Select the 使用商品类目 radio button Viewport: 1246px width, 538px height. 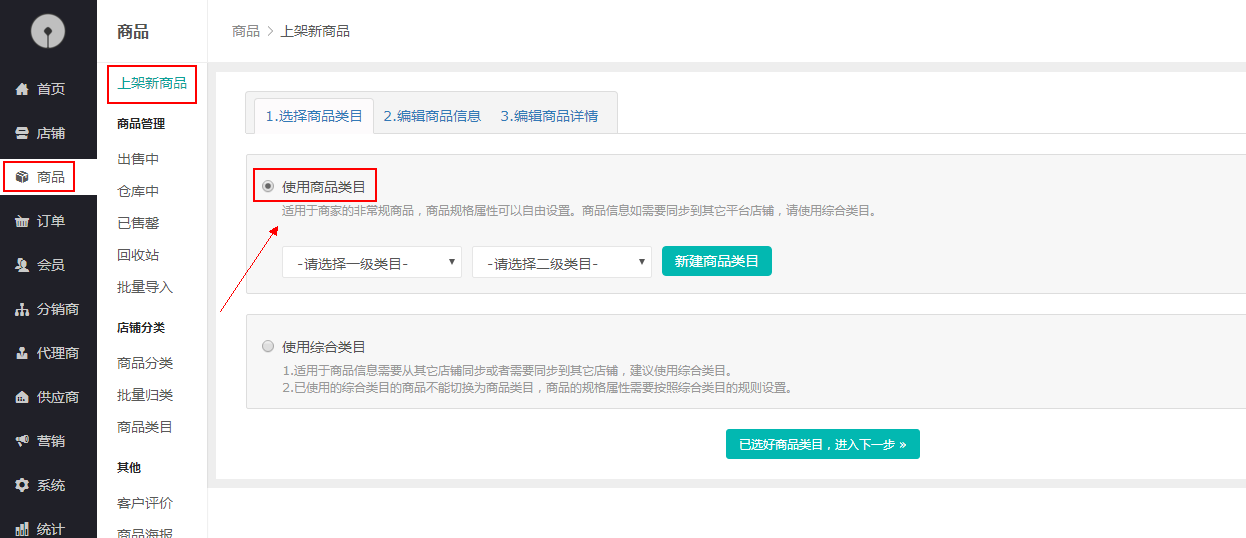point(267,186)
